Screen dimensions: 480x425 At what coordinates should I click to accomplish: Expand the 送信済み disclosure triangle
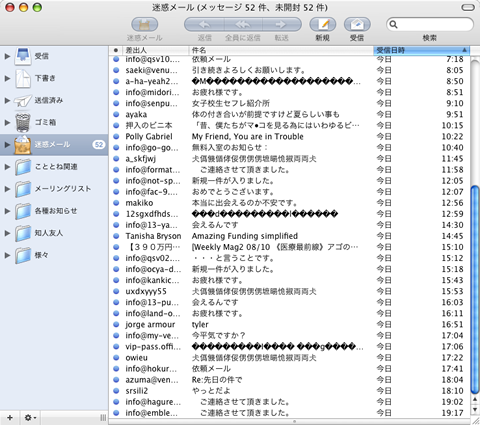click(x=7, y=100)
